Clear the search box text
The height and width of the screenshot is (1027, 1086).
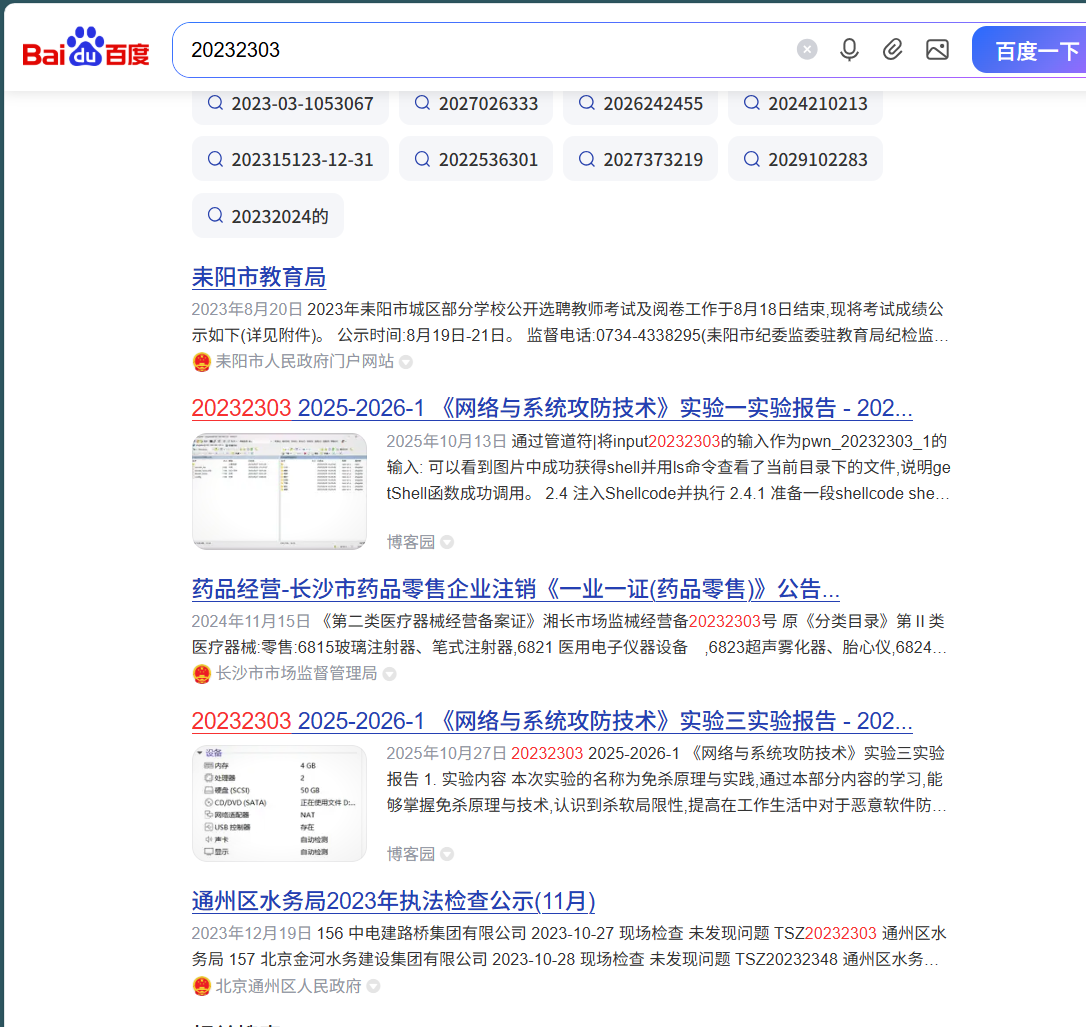coord(807,50)
